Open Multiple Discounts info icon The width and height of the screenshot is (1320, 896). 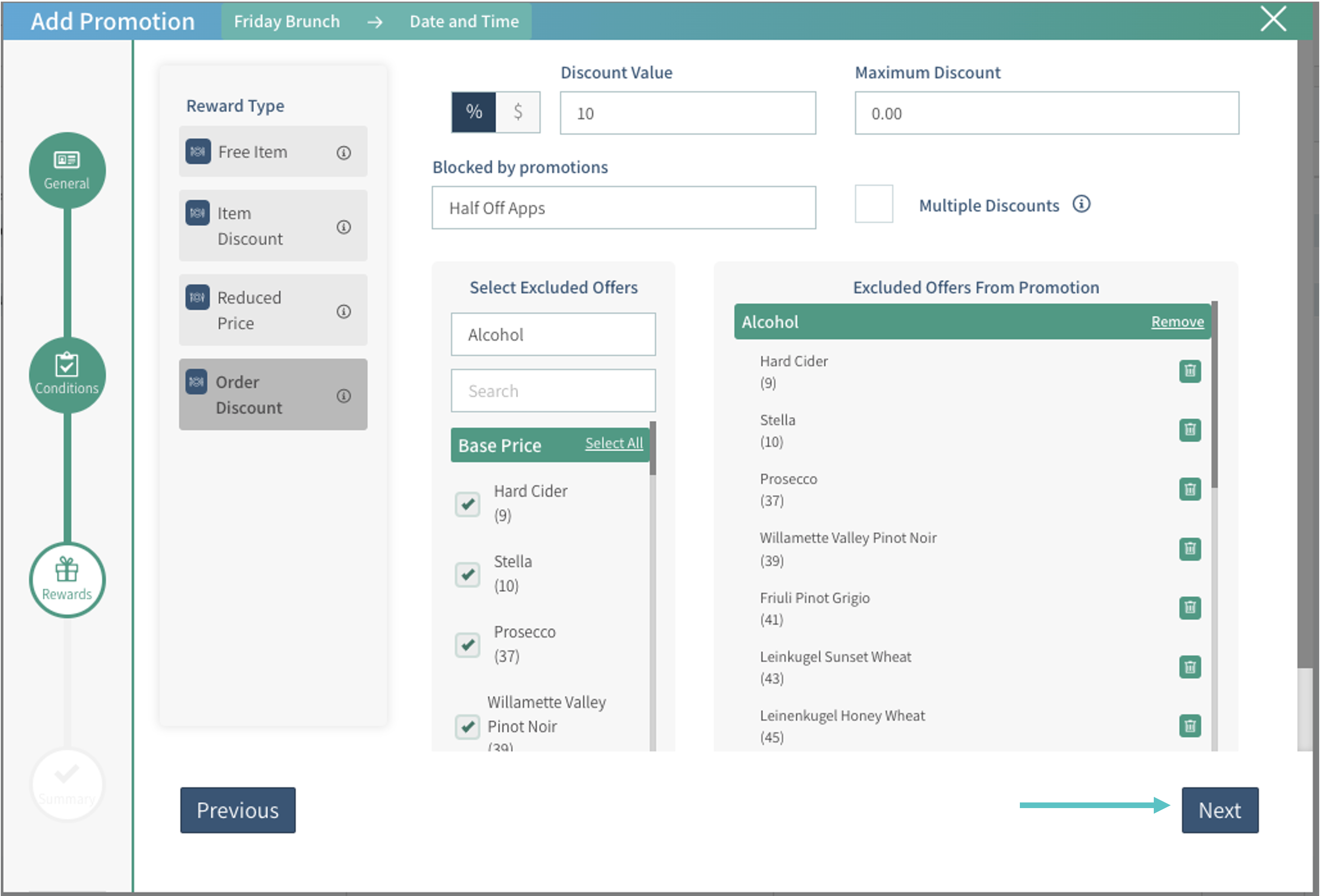(1081, 204)
